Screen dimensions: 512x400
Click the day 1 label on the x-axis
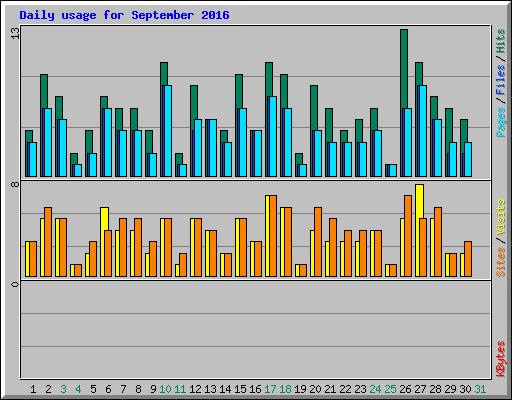[33, 389]
